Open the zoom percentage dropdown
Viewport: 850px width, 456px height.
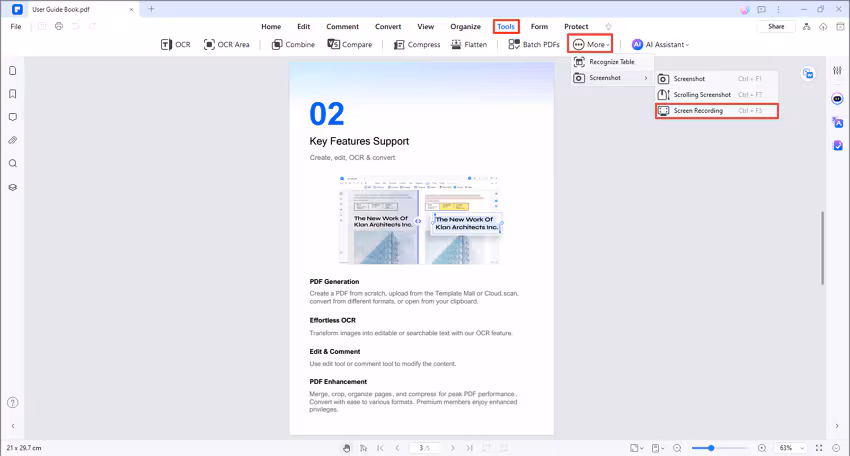point(790,448)
